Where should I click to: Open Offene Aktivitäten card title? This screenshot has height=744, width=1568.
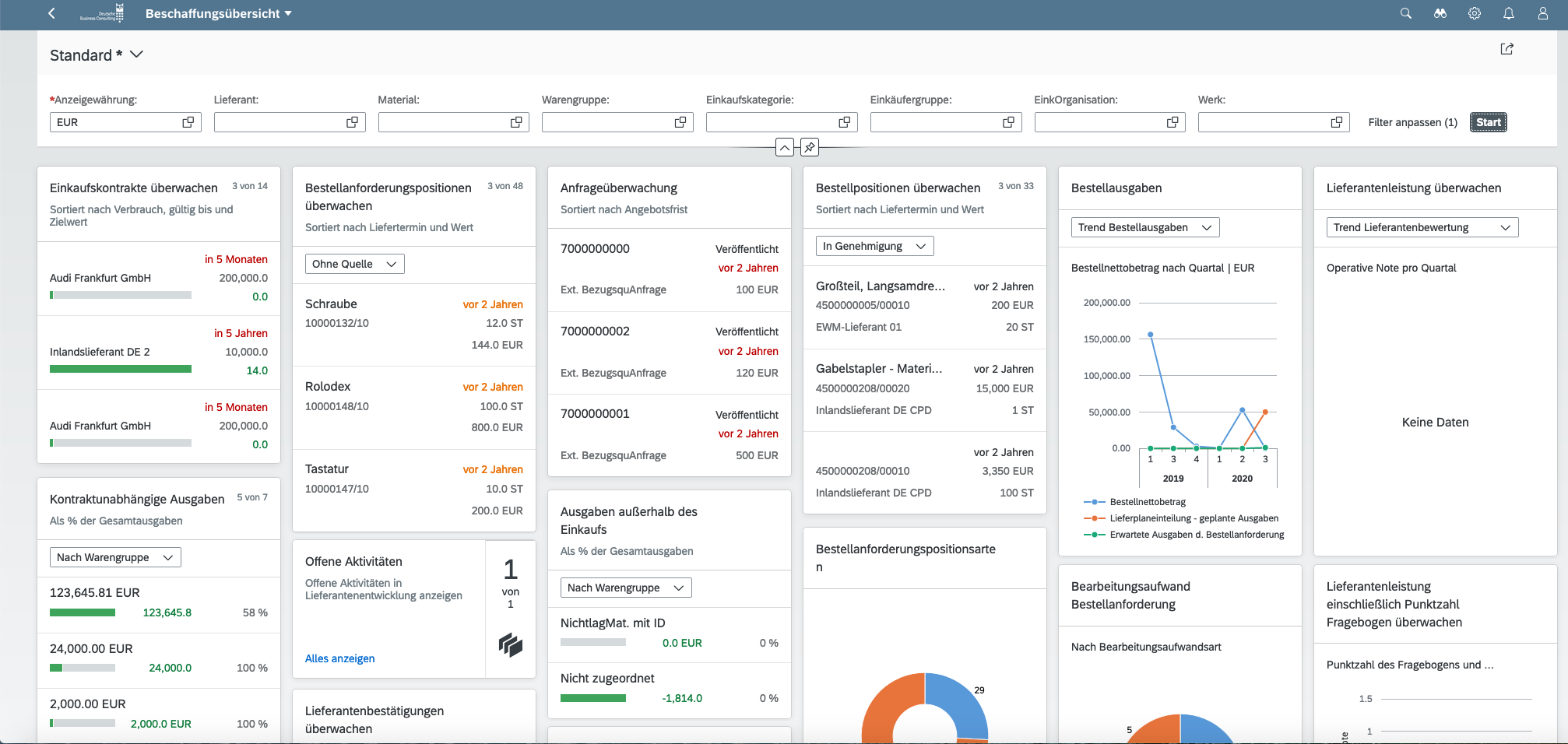353,561
